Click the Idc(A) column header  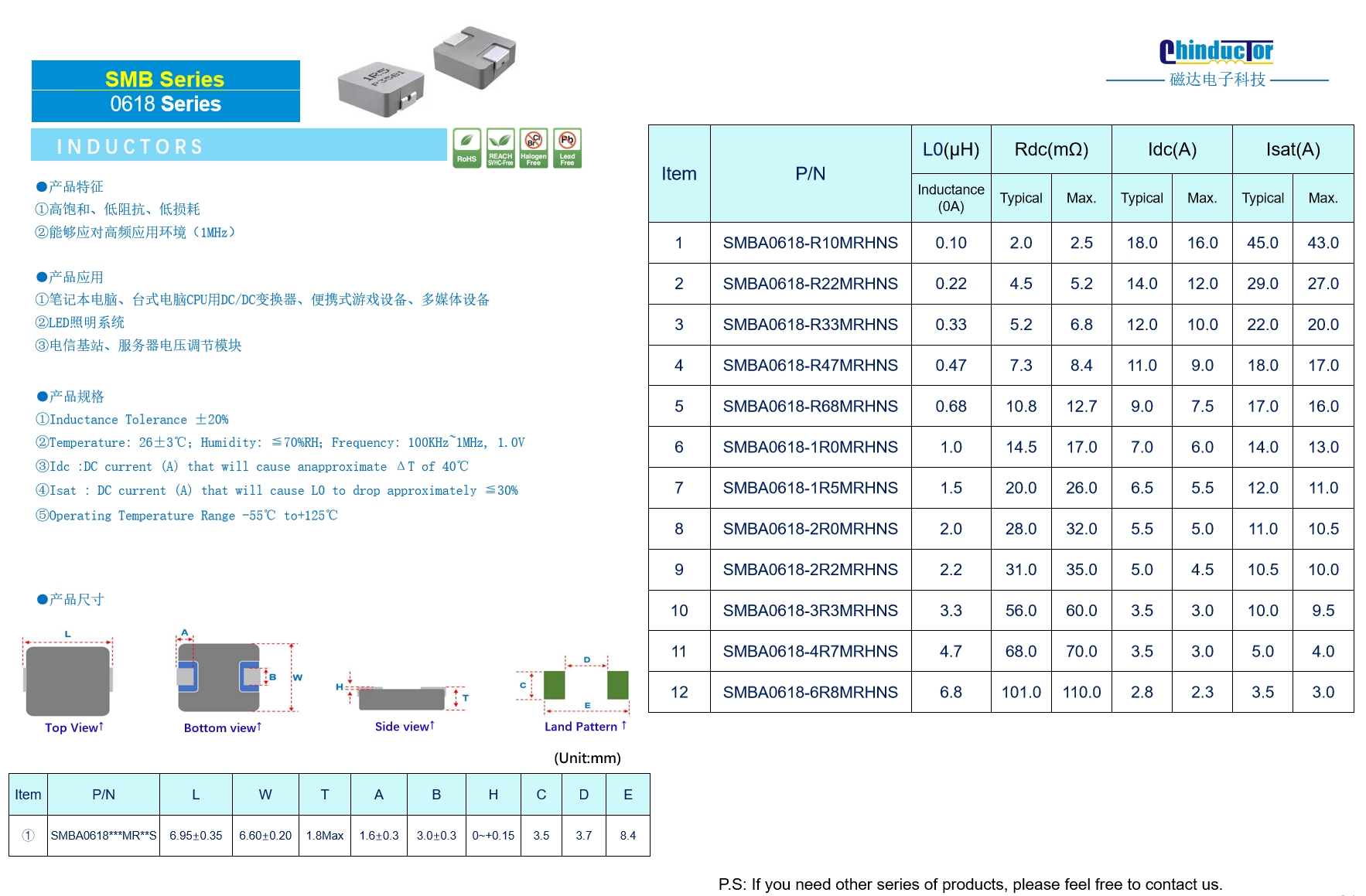click(x=1172, y=149)
